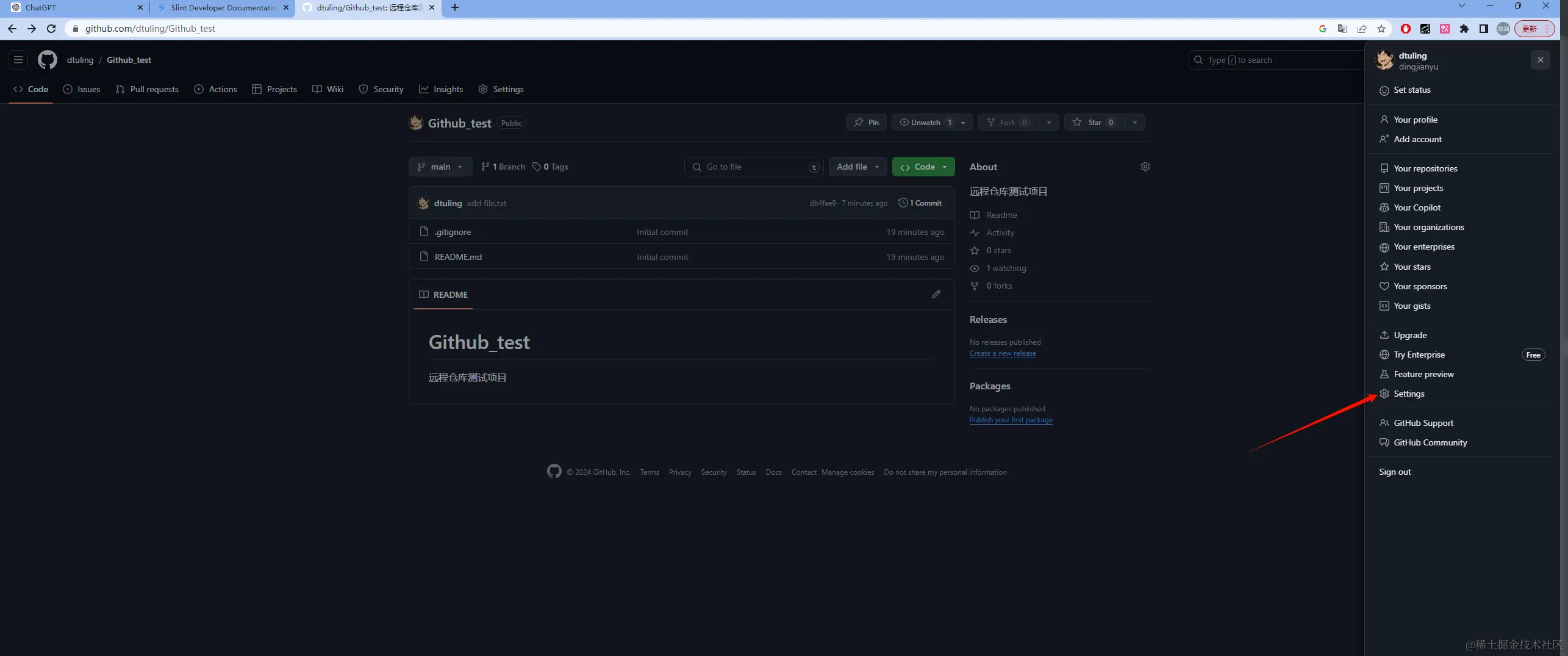Pin the repository with Pin button
Image resolution: width=1568 pixels, height=656 pixels.
pyautogui.click(x=866, y=123)
